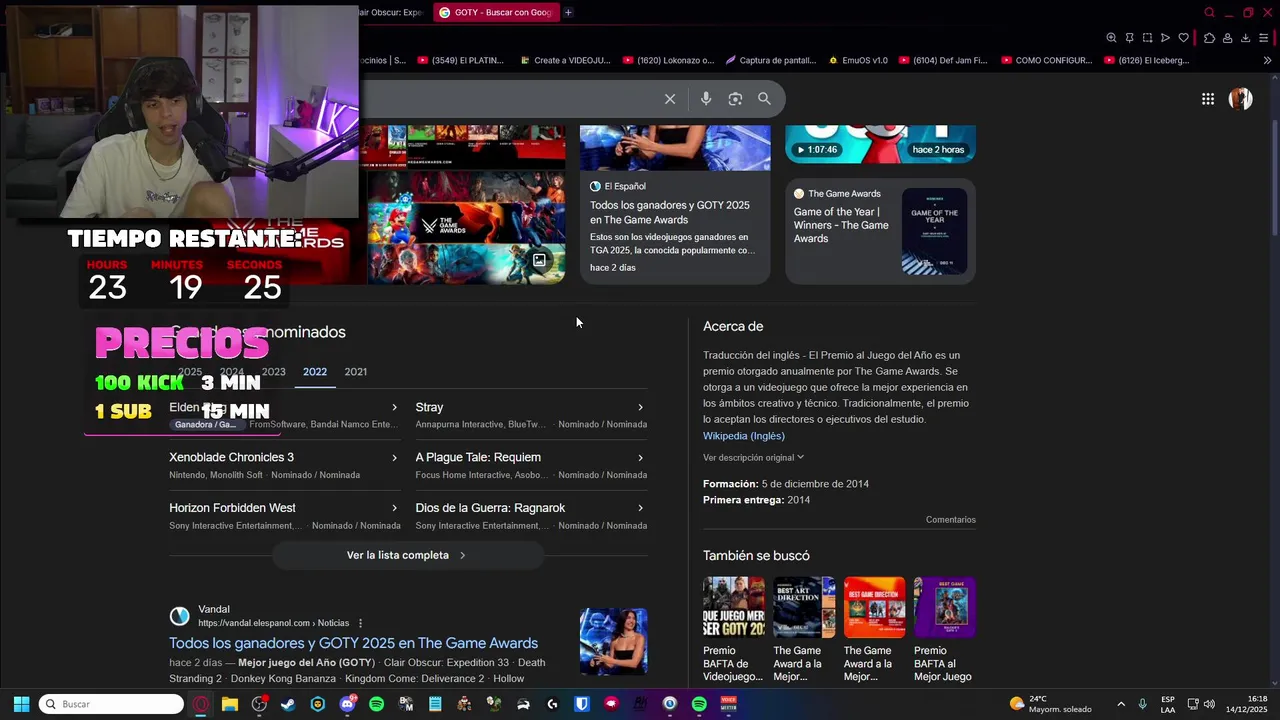
Task: Select the 2021 year tab
Action: [356, 371]
